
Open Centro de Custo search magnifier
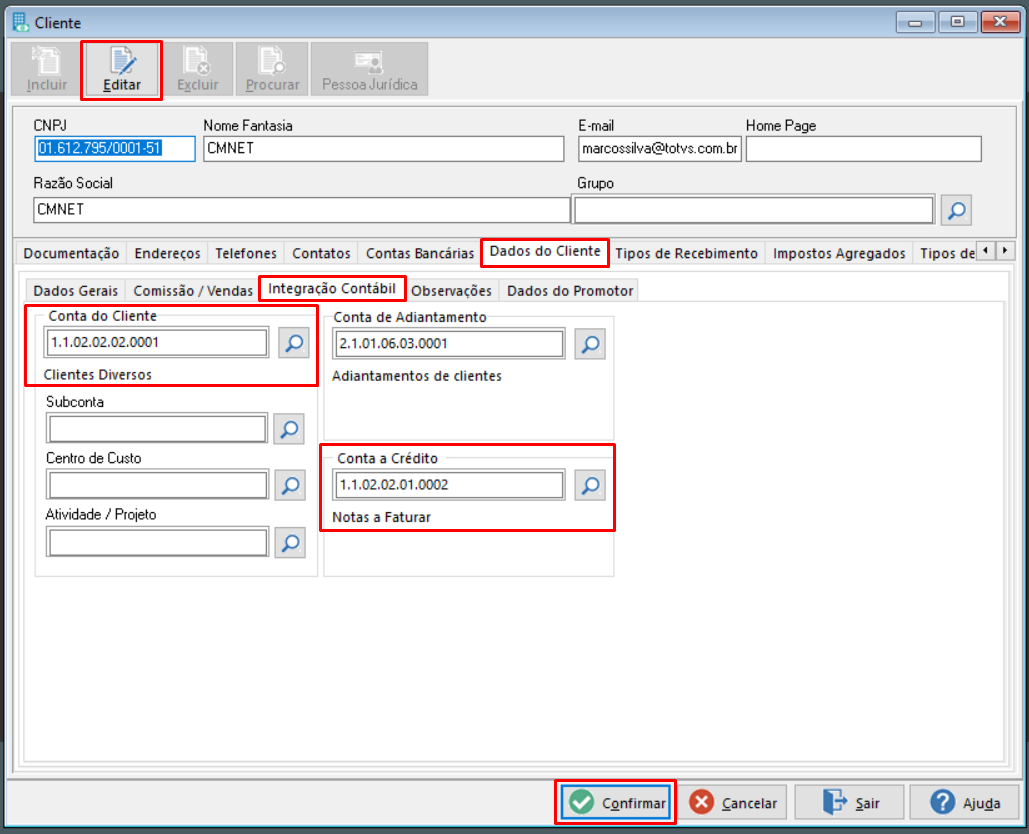click(290, 485)
